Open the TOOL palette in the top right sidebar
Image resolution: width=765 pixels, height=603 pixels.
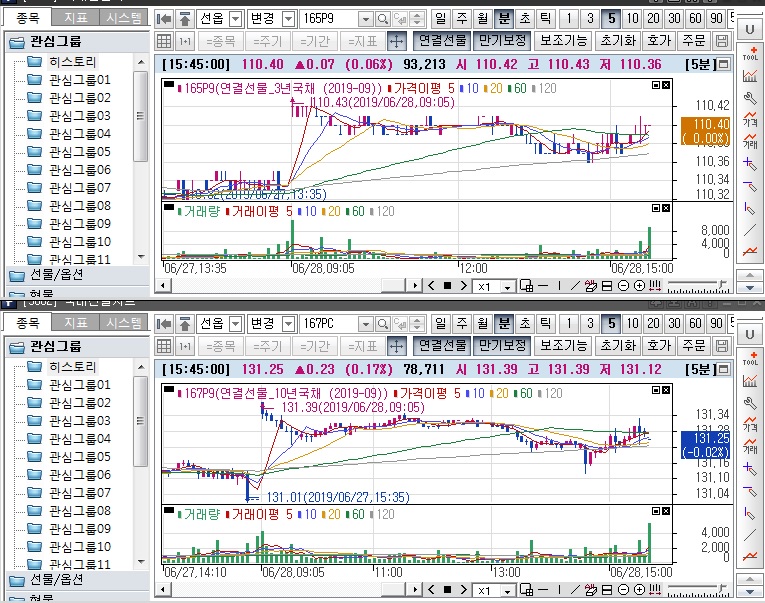(750, 52)
